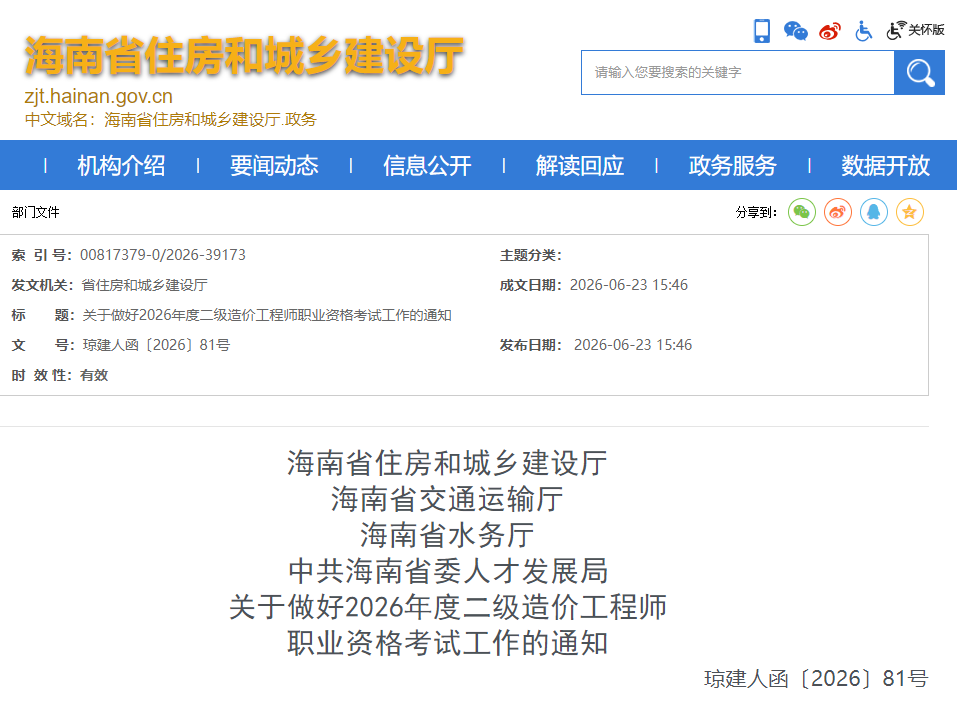957x715 pixels.
Task: Open the 政务服务 menu
Action: pos(732,165)
